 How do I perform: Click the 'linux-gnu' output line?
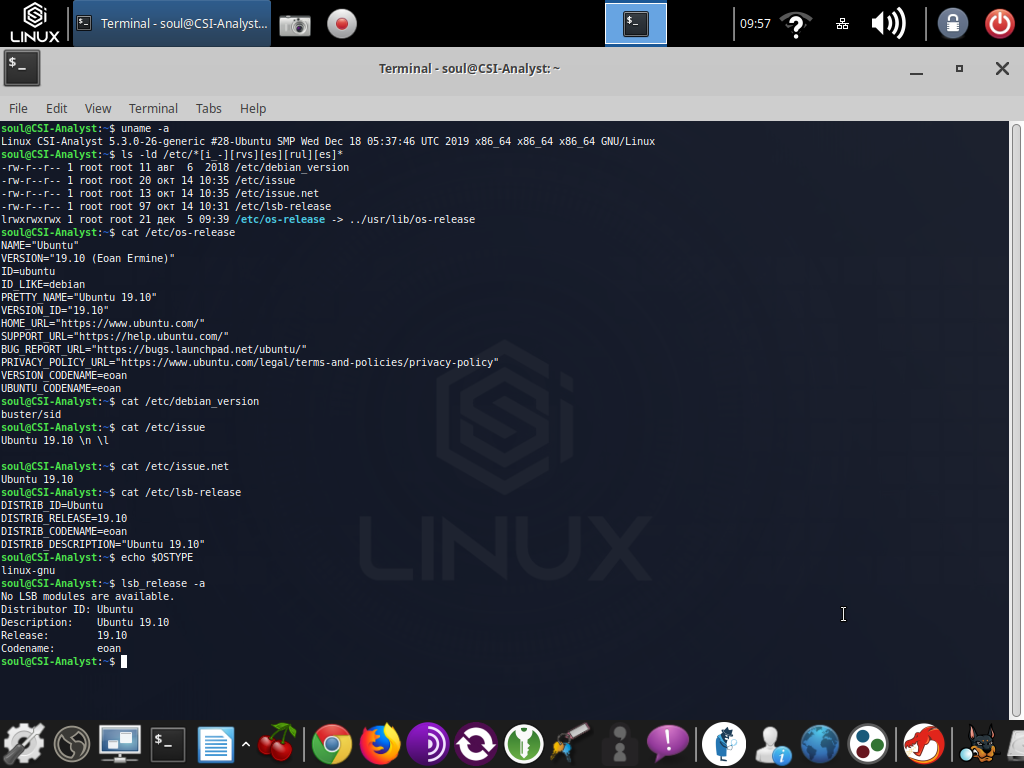coord(28,570)
